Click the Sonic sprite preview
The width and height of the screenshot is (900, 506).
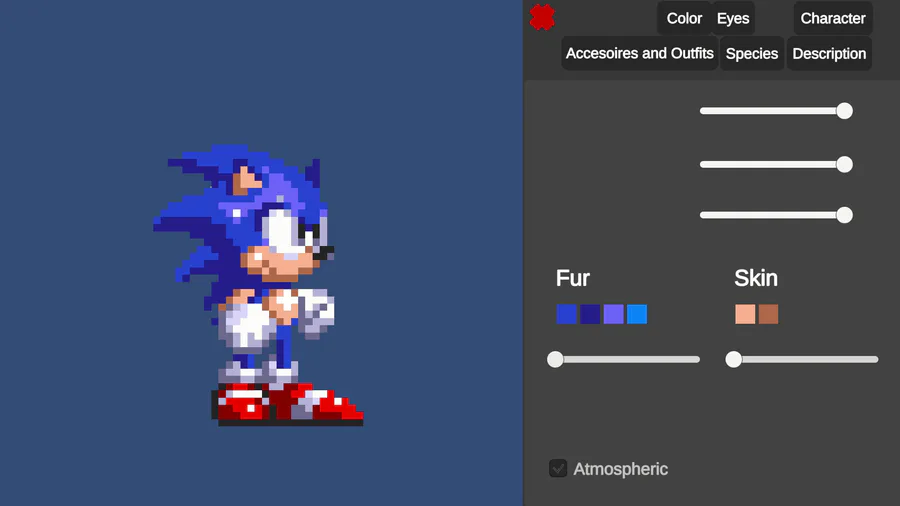pos(258,285)
